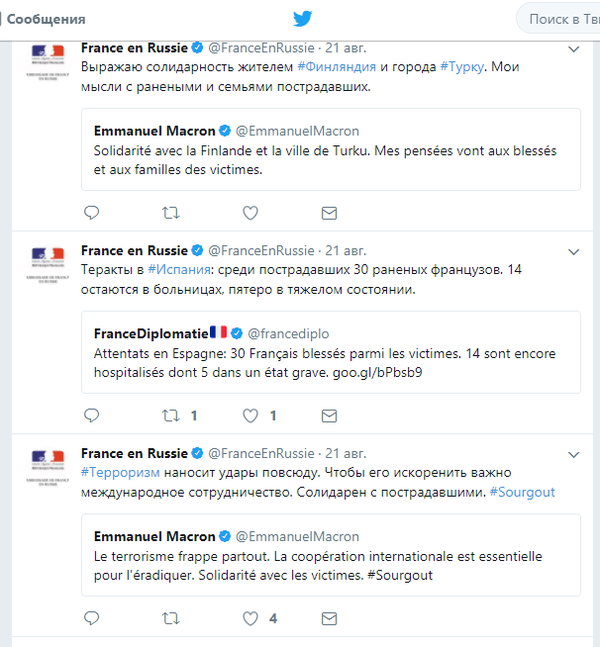Retweet the #Терроризм Sourgout tweet
The image size is (600, 647).
coord(170,619)
